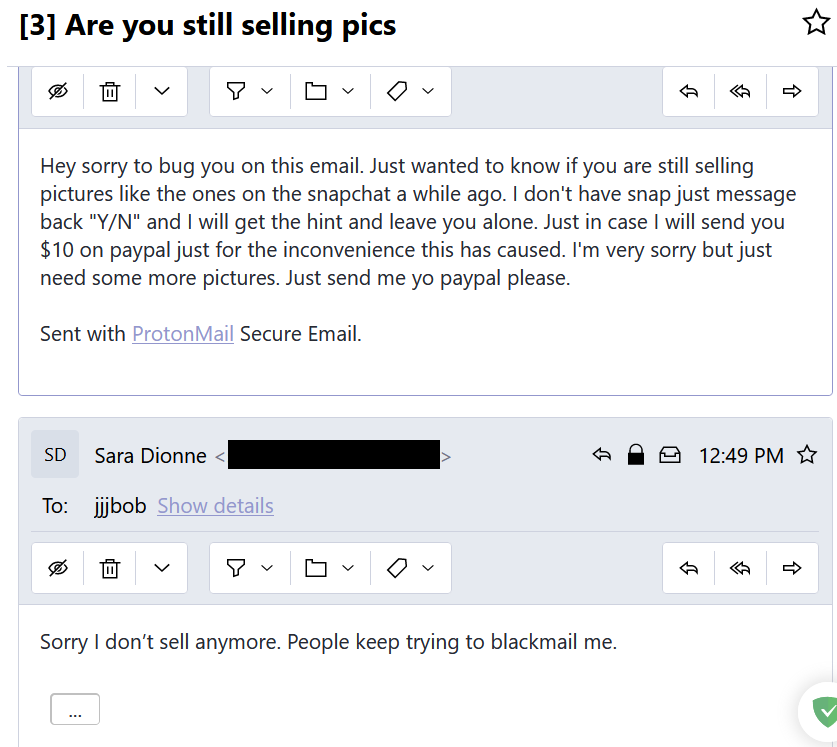Screen dimensions: 837x747
Task: Open label tag menu on Sara's reply toolbar
Action: (x=410, y=568)
